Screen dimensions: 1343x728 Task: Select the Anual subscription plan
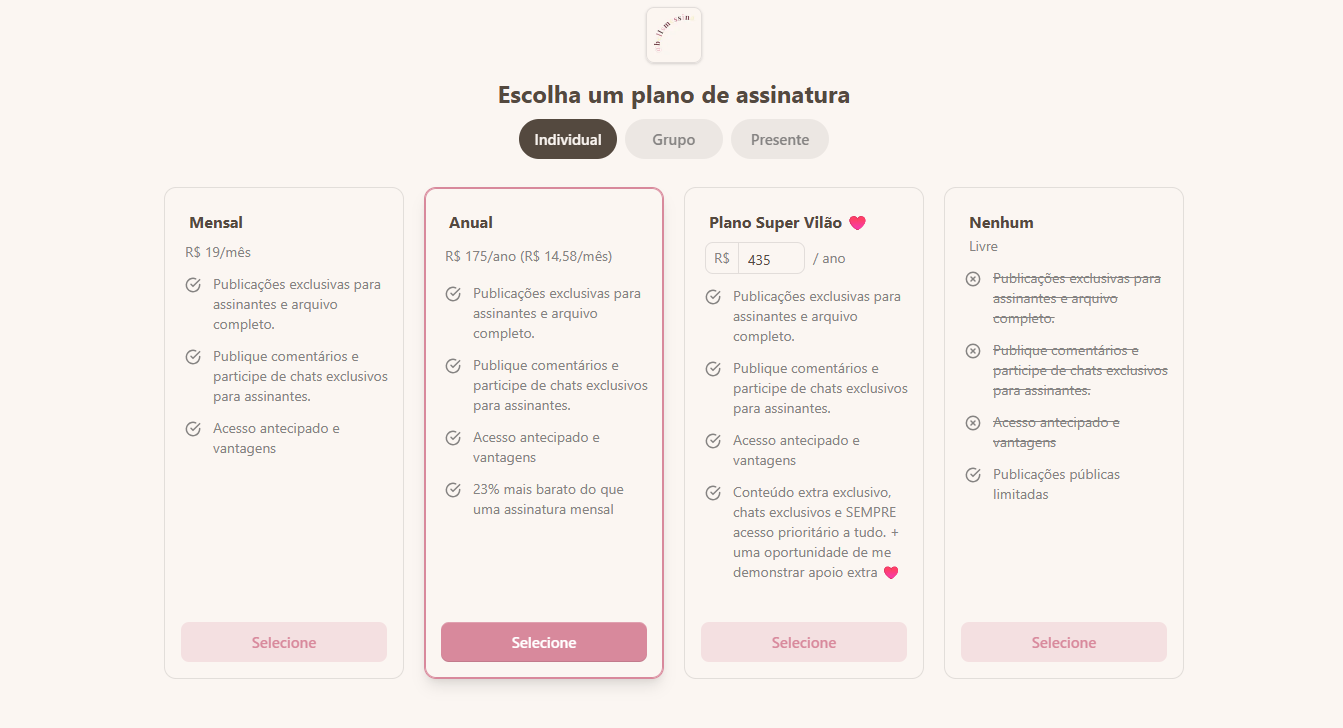[x=543, y=642]
